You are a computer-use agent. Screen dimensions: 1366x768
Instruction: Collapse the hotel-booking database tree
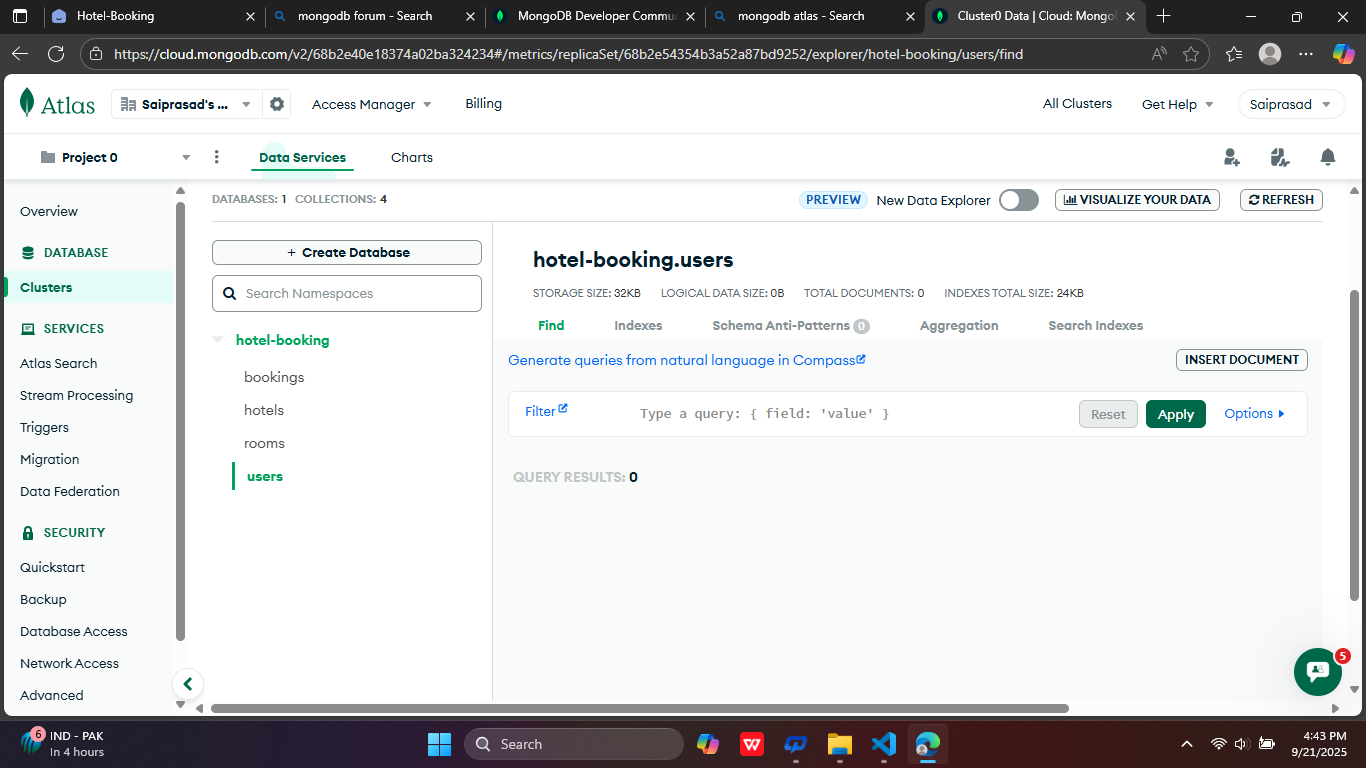point(218,340)
